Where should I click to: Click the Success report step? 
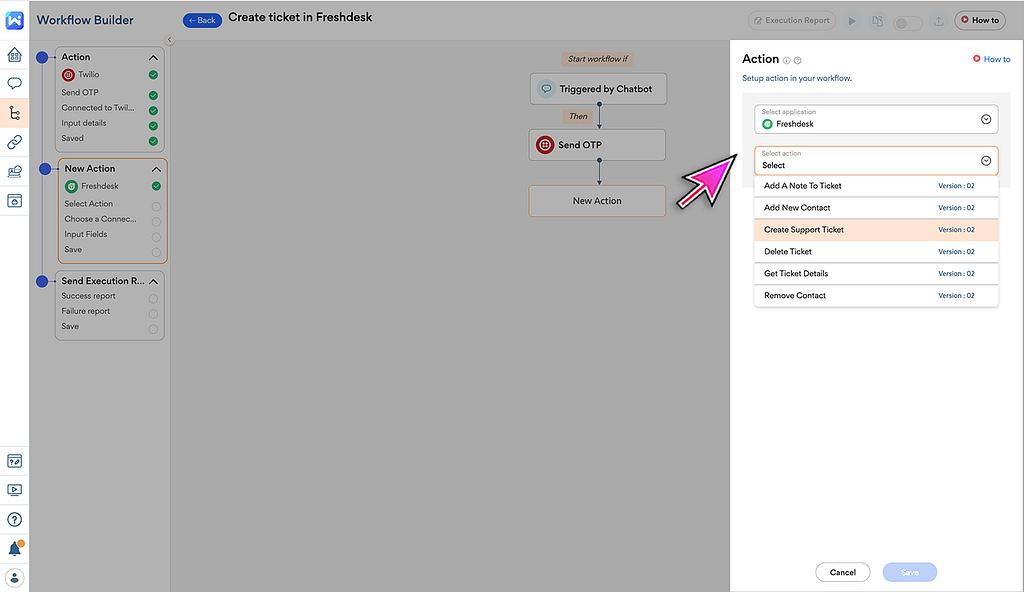(x=88, y=296)
